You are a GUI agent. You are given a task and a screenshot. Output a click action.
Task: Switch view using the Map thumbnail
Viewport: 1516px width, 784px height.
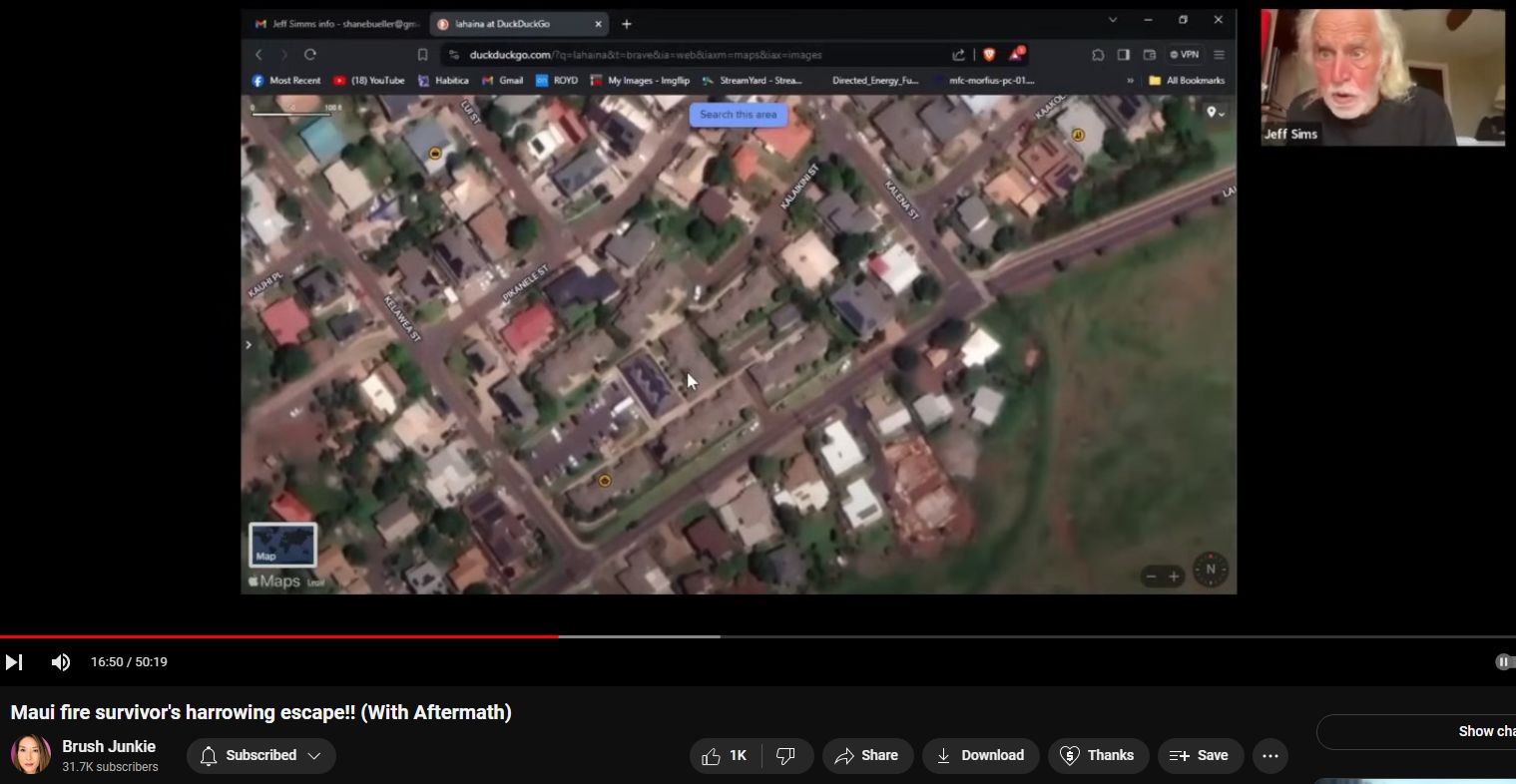[283, 545]
